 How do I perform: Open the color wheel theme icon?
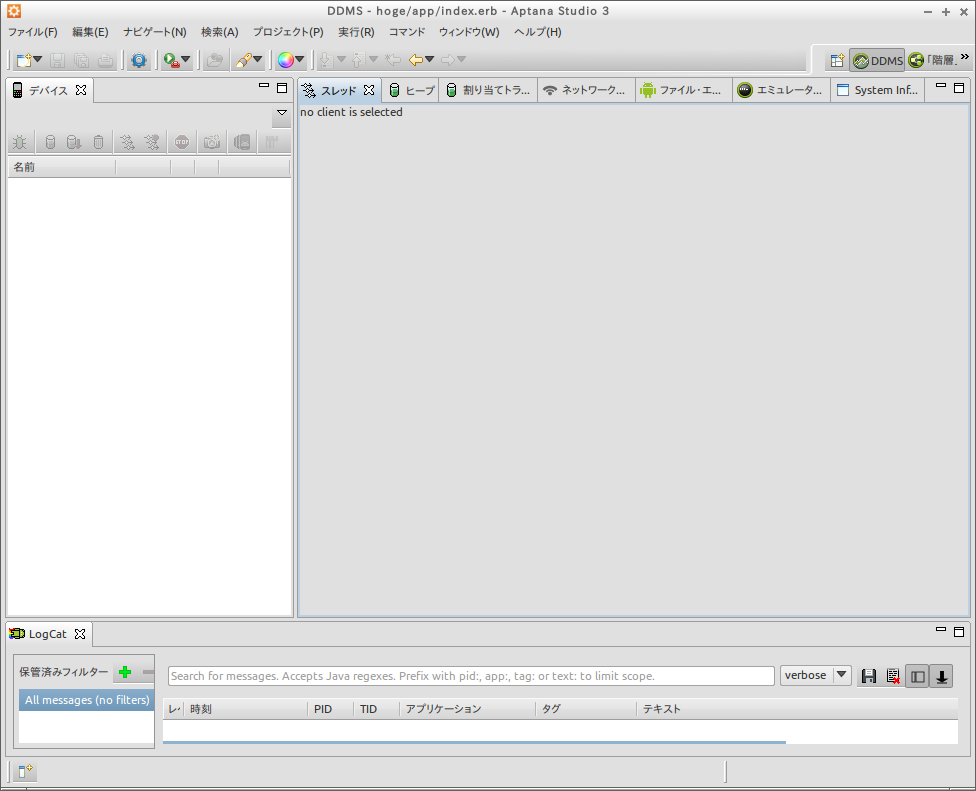tap(286, 60)
